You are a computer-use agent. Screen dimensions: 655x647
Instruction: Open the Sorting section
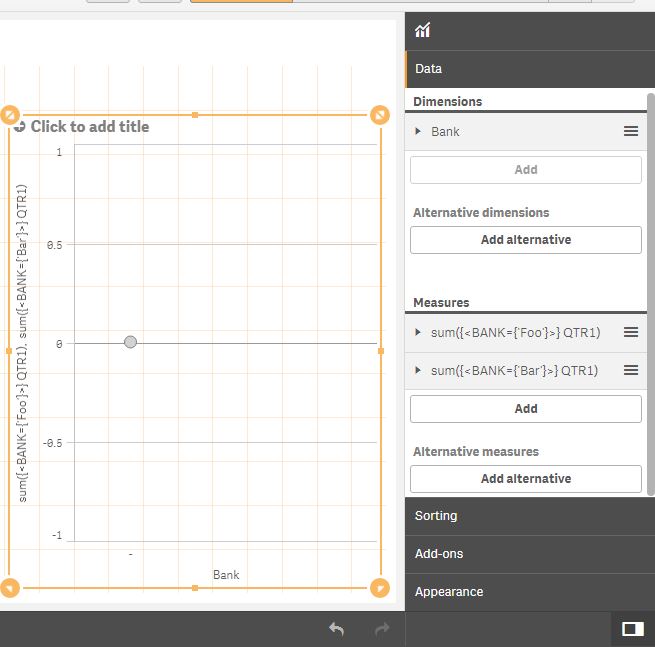coord(530,516)
